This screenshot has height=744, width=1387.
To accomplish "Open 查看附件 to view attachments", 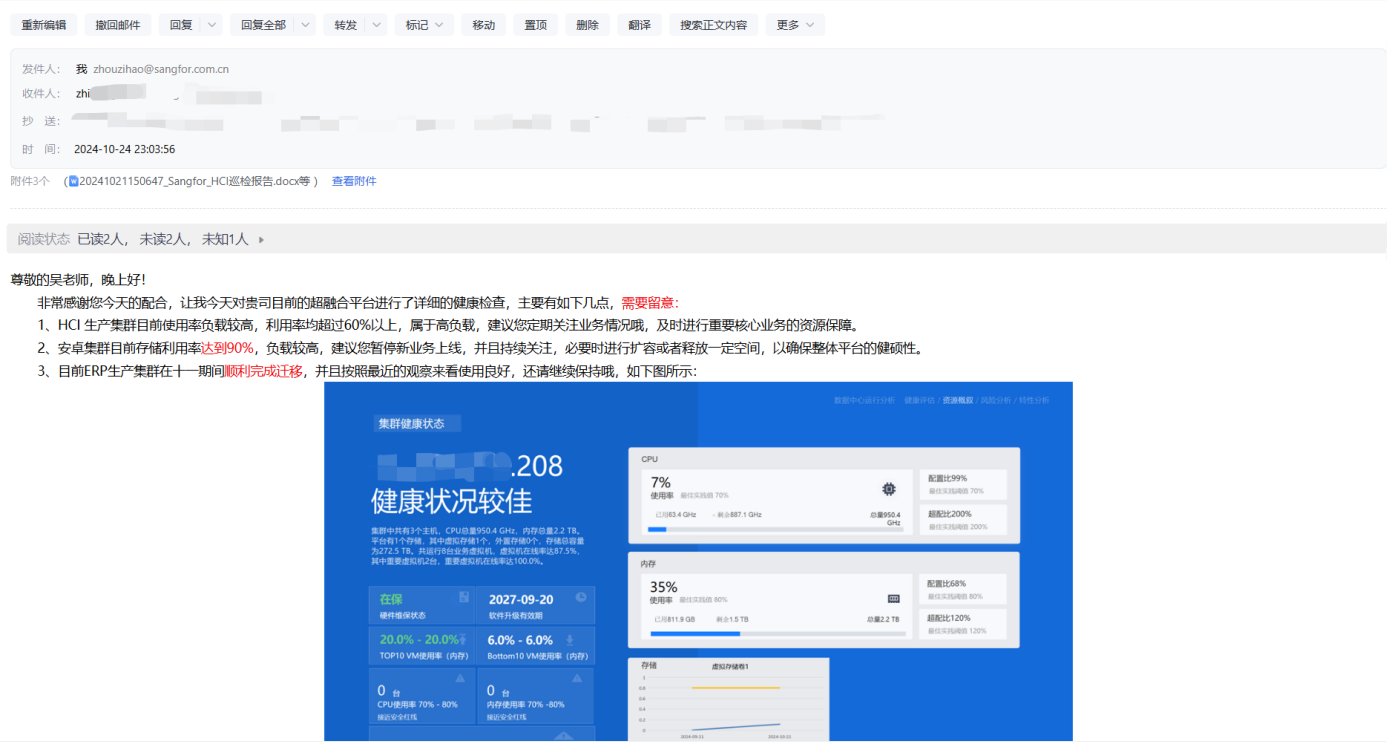I will pyautogui.click(x=355, y=180).
